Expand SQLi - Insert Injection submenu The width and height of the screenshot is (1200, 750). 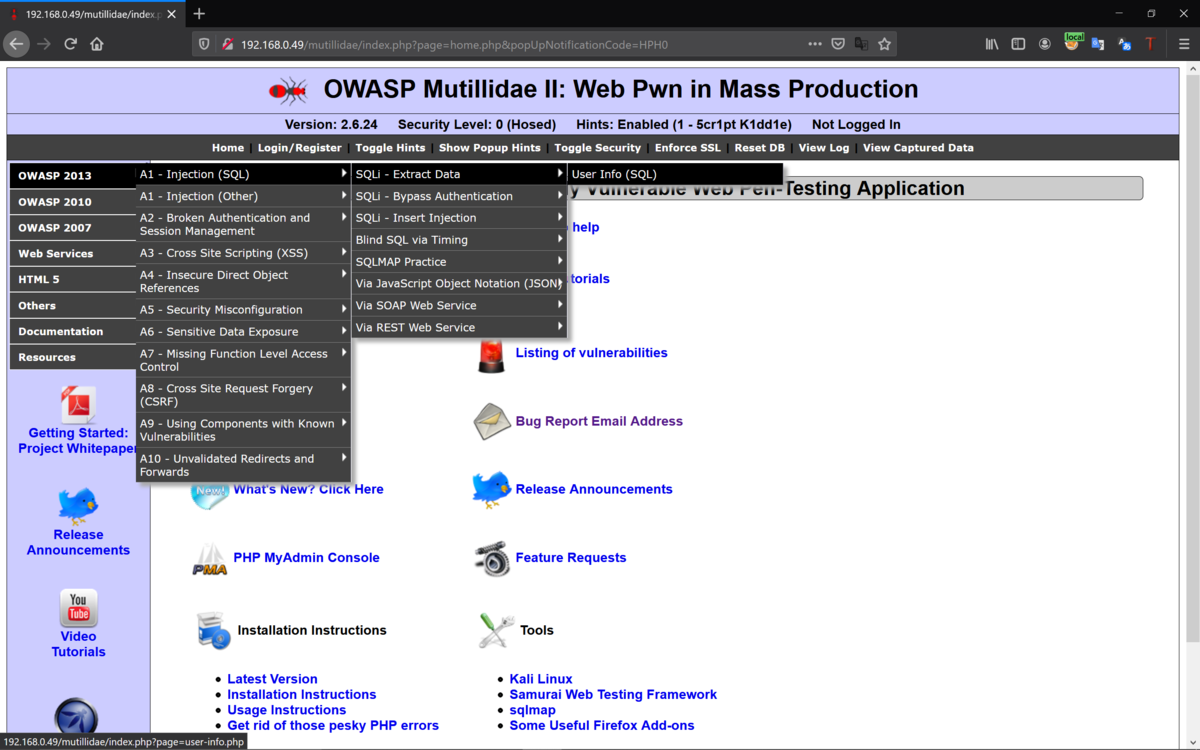459,218
